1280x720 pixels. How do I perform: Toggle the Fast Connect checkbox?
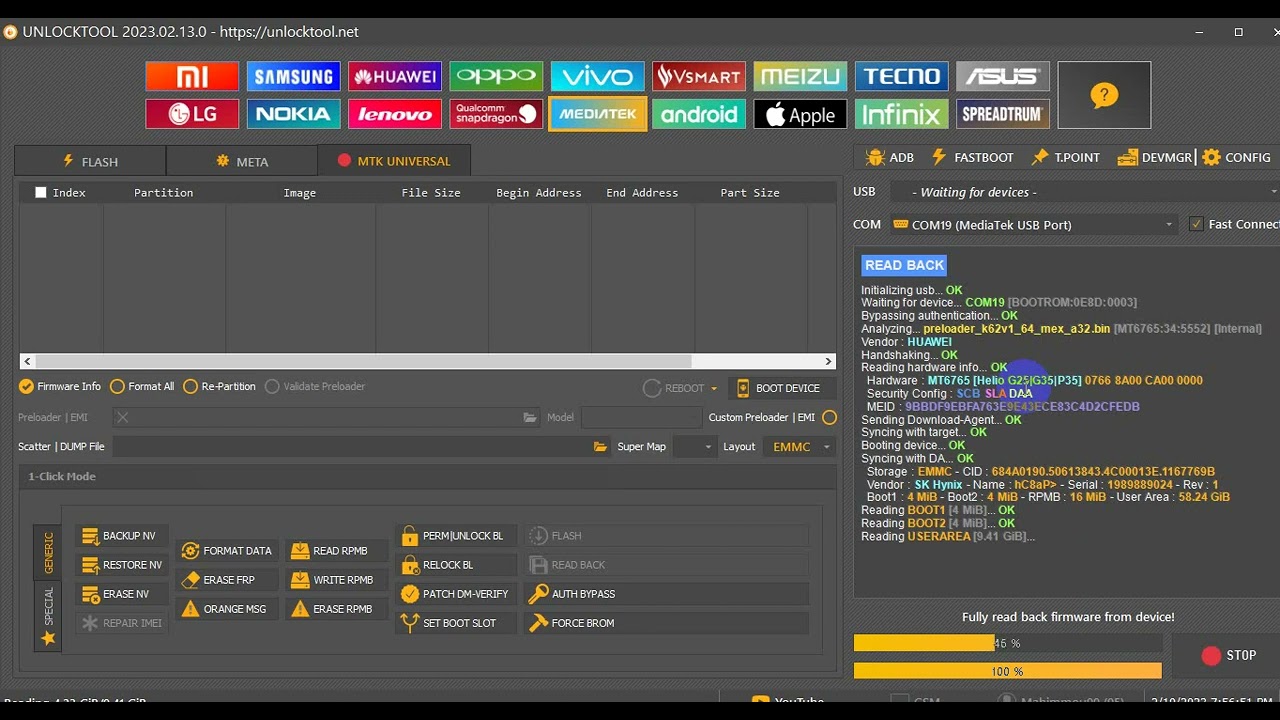tap(1196, 224)
